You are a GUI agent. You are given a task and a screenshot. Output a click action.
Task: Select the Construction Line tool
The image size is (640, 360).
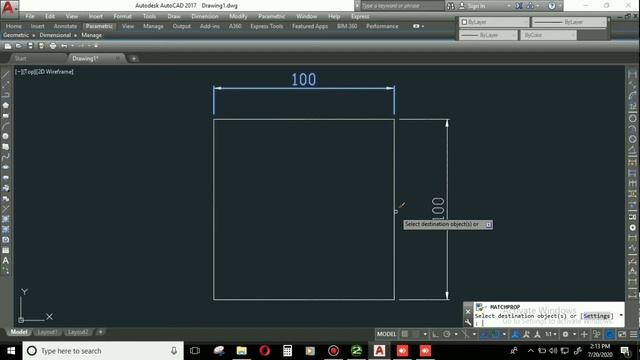(x=5, y=84)
